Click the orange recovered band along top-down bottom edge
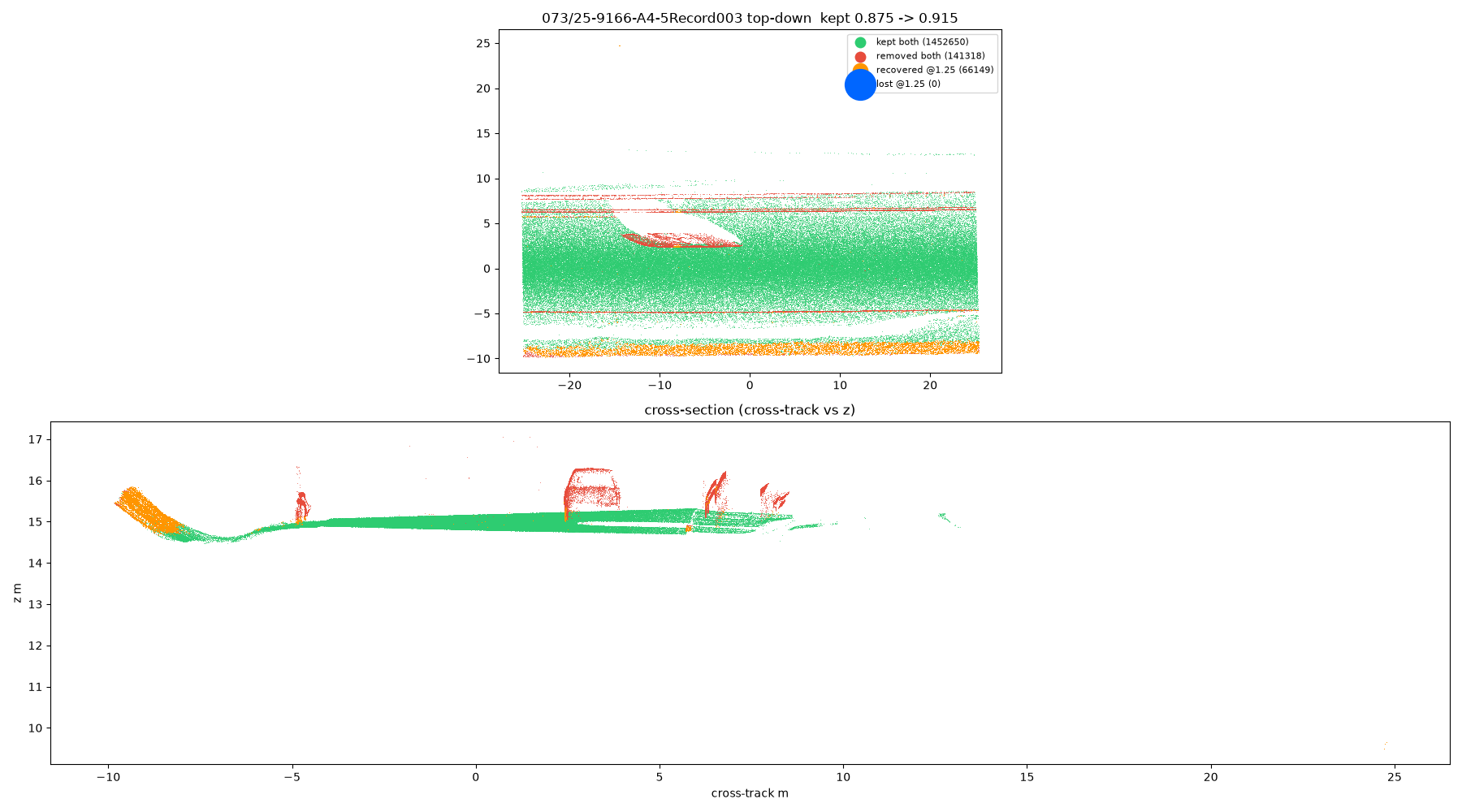The image size is (1462, 812). click(x=750, y=349)
